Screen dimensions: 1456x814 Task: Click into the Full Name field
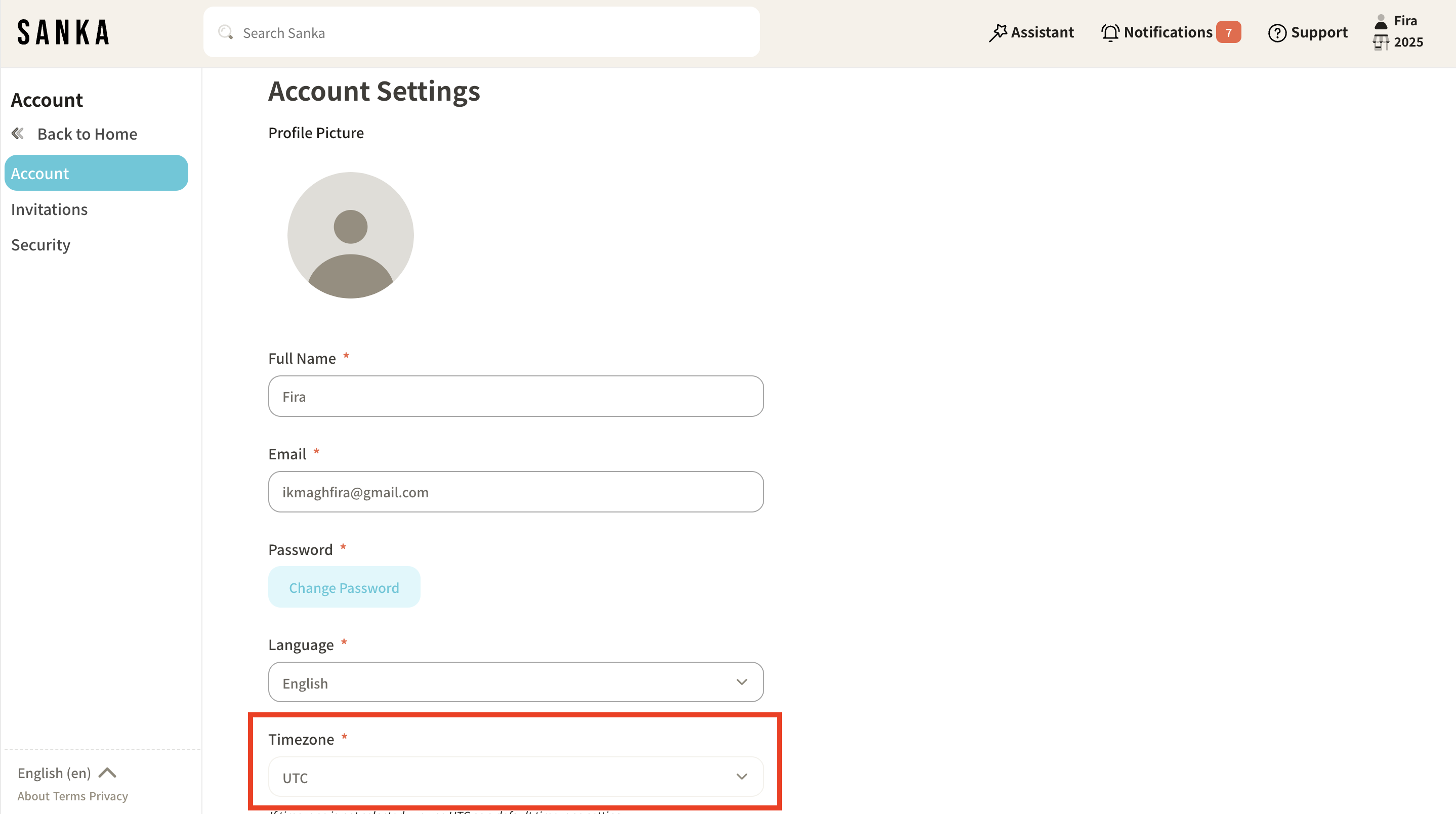516,397
